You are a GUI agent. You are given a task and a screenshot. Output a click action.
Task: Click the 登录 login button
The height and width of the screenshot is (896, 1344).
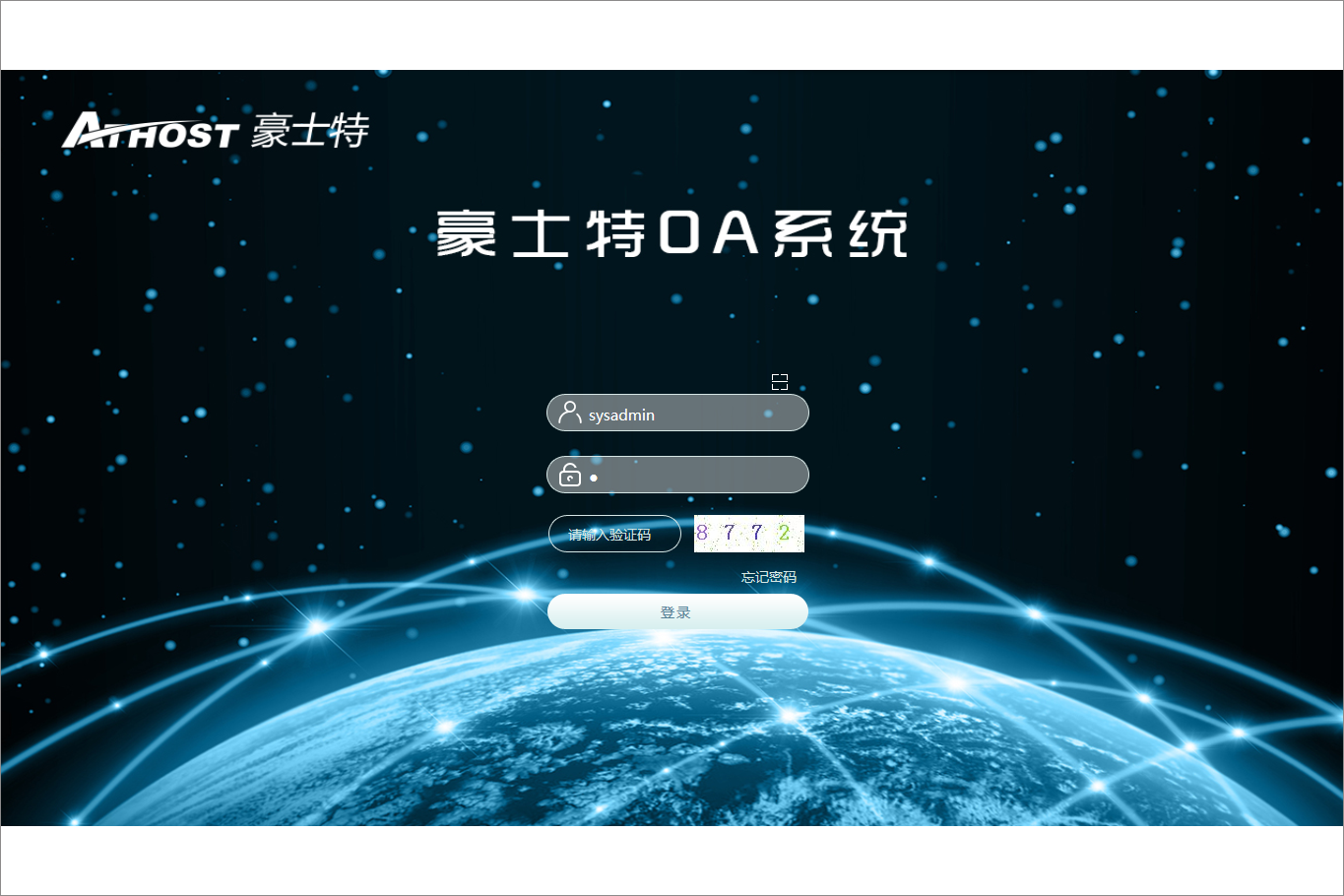point(677,611)
